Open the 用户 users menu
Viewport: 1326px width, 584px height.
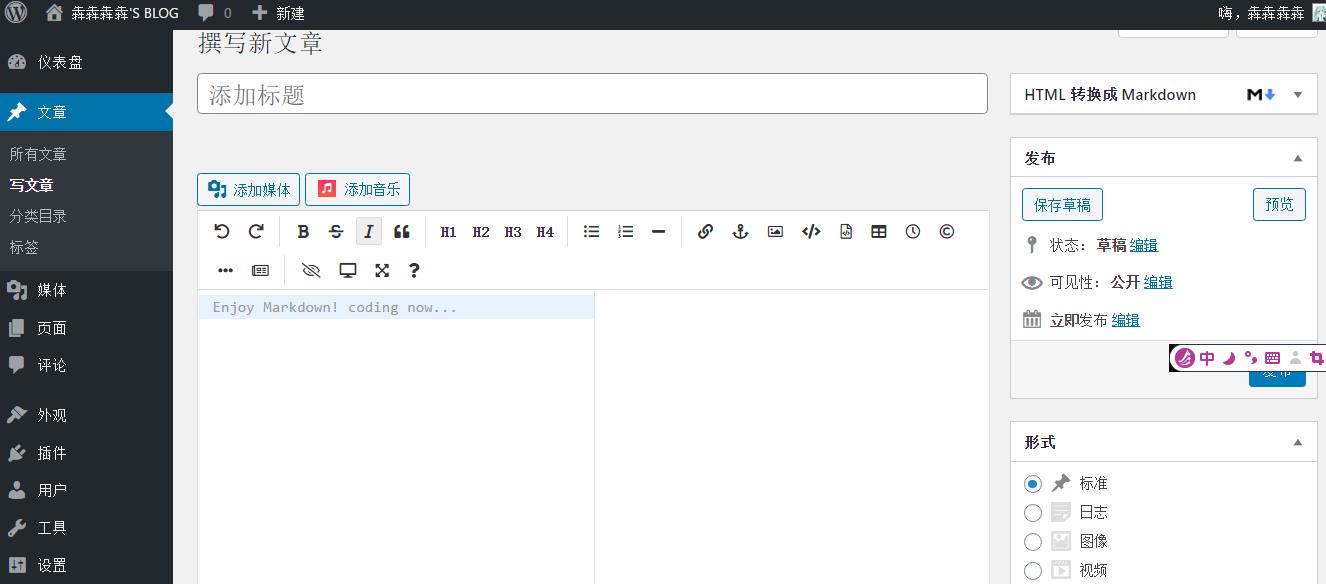[86, 490]
